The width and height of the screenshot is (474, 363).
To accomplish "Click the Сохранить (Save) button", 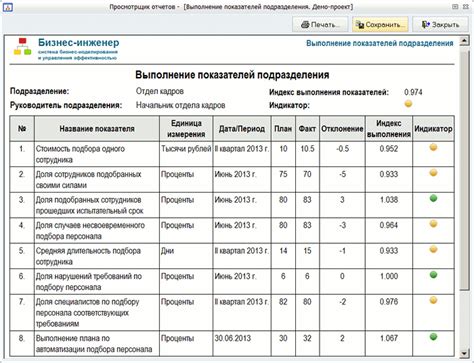I will [x=380, y=25].
